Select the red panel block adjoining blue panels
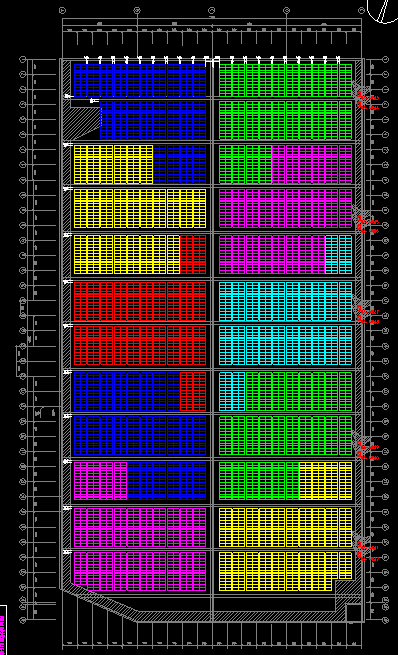Screen dimensions: 398x655 193,391
